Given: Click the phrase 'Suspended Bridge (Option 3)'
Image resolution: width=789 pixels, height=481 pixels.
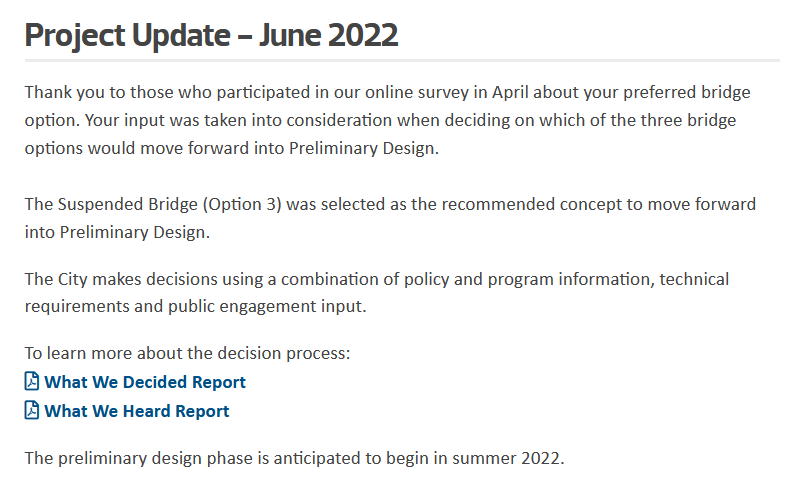Looking at the screenshot, I should [x=169, y=204].
